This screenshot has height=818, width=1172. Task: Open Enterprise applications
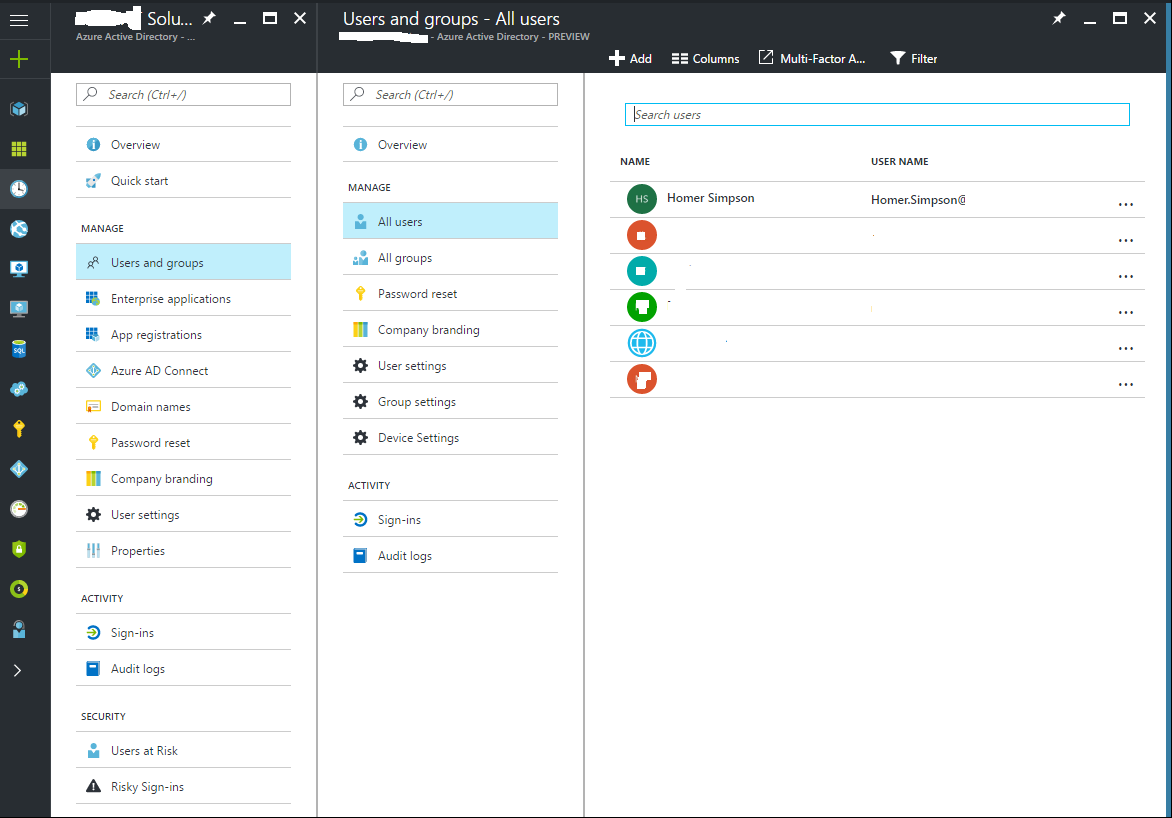click(x=183, y=298)
